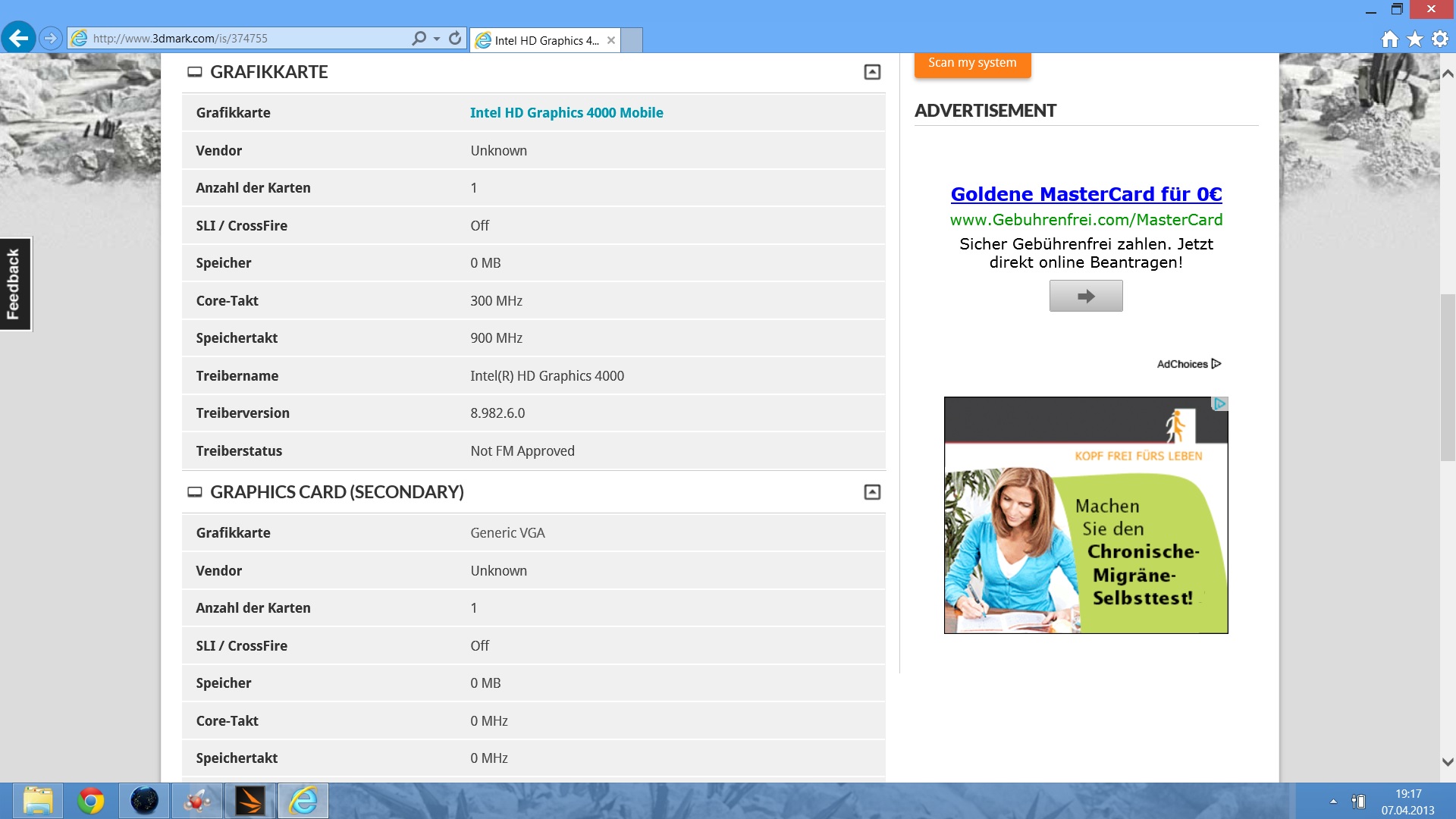Click the ADVERTISEMENT heading
The height and width of the screenshot is (819, 1456).
[x=985, y=111]
